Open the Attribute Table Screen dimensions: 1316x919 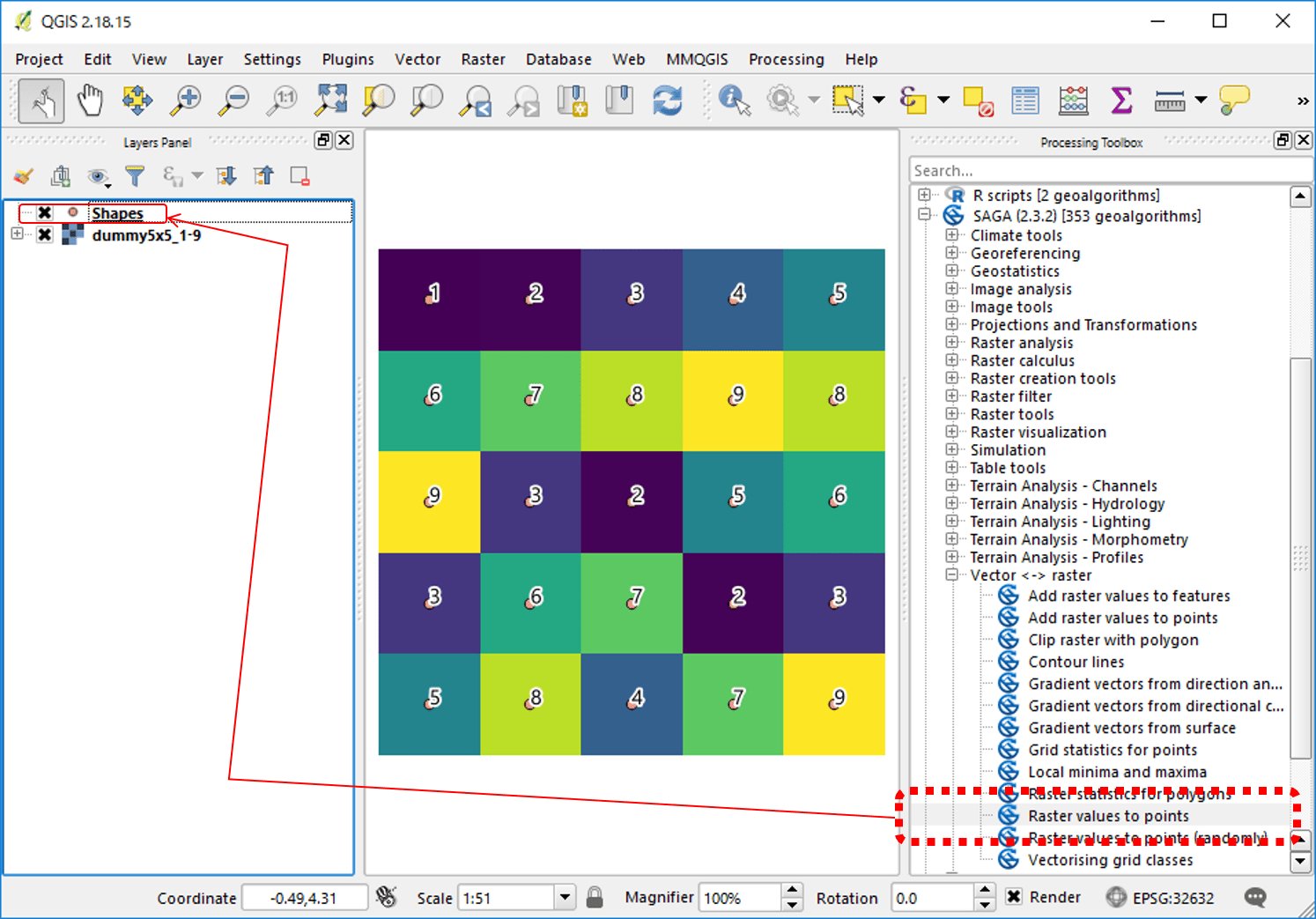coord(1025,100)
